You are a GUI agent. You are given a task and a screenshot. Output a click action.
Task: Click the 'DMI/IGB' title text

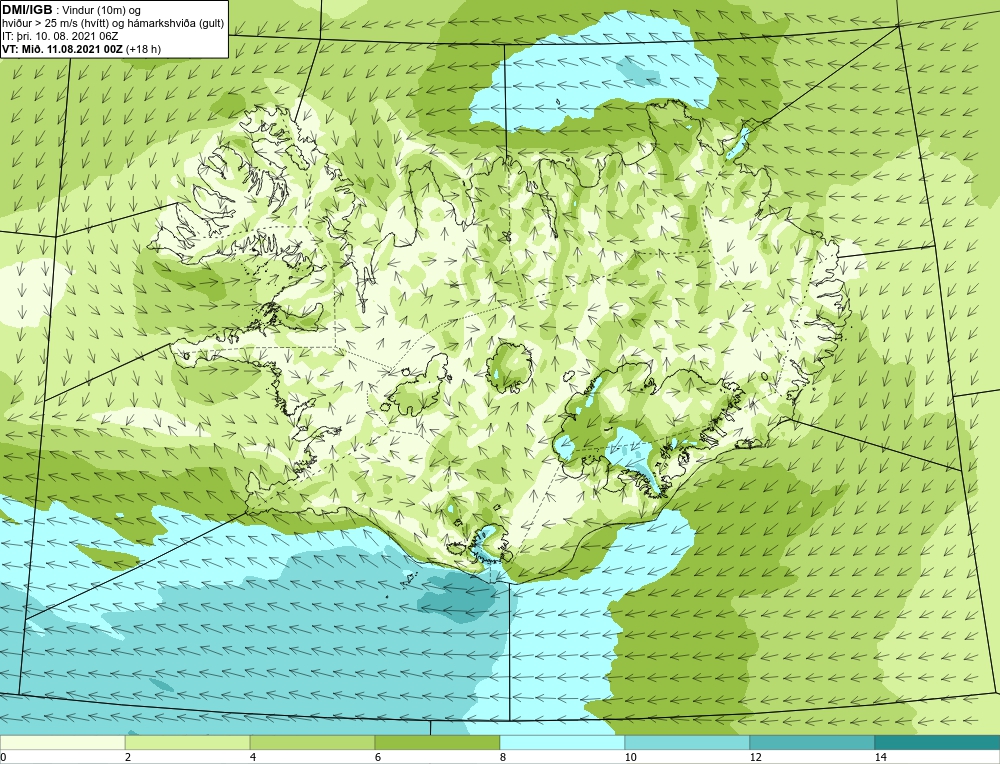click(27, 10)
